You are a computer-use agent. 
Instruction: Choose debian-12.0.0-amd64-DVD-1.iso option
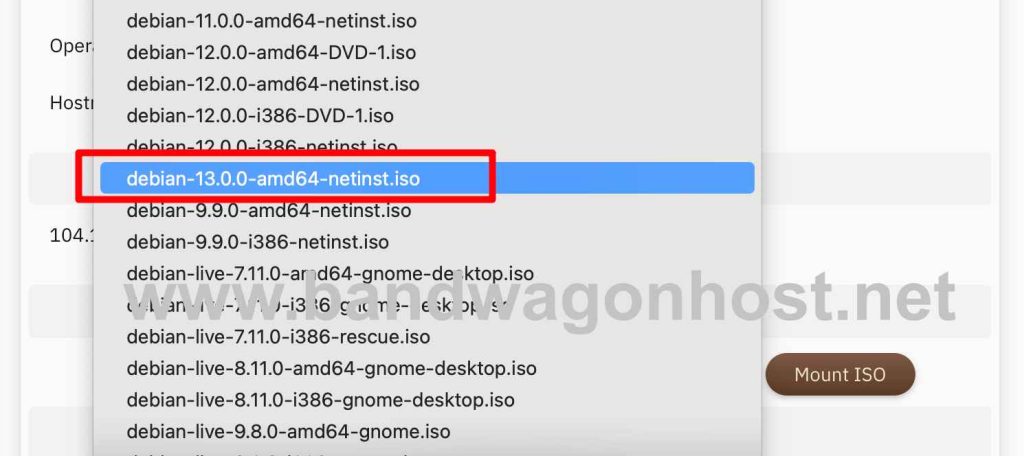[427, 52]
